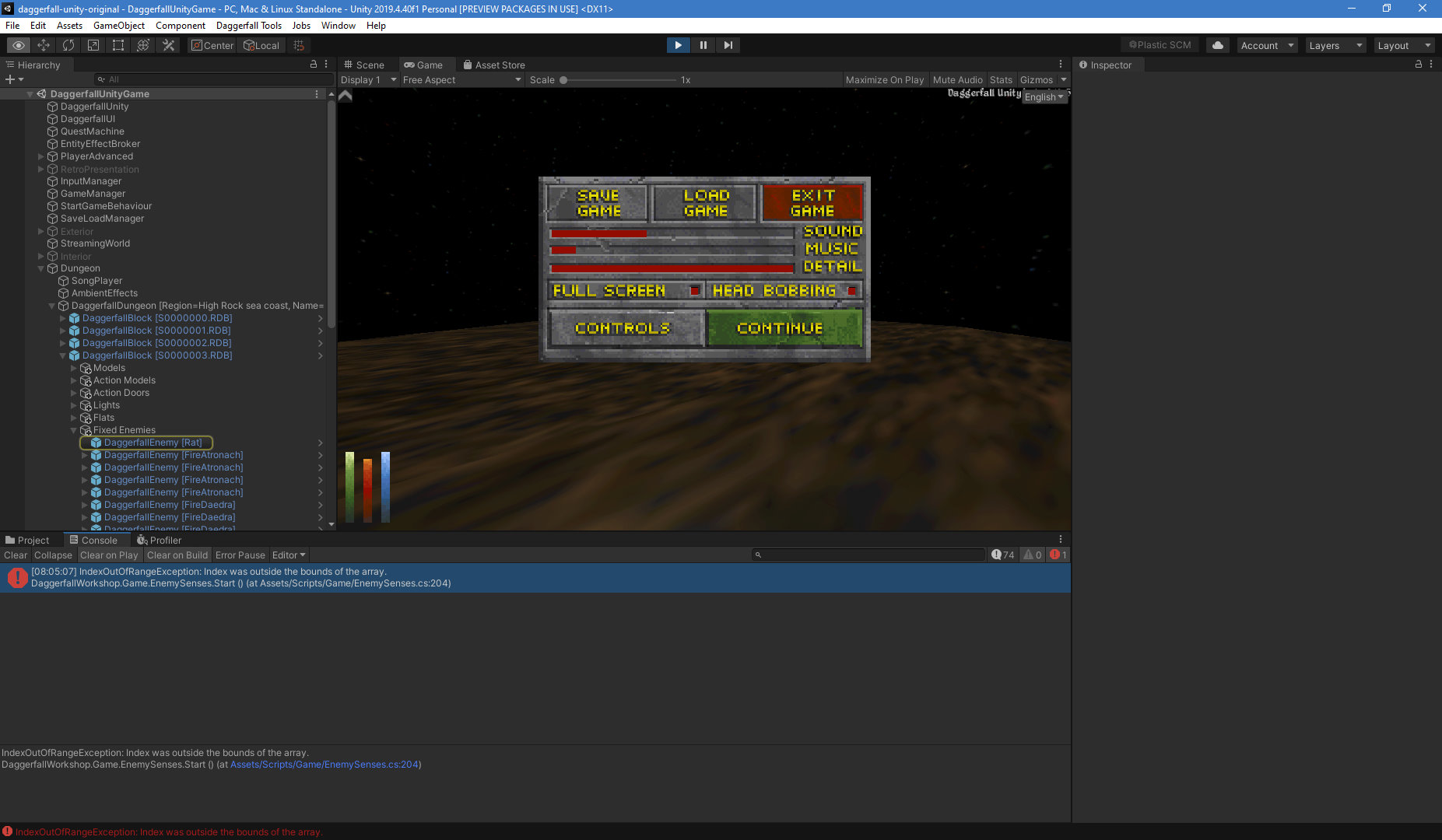Select the combined Transform tool
Image resolution: width=1442 pixels, height=840 pixels.
[143, 45]
